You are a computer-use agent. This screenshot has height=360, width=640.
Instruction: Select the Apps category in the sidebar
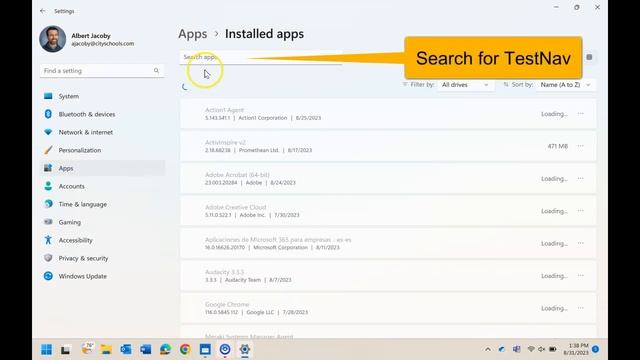point(102,168)
